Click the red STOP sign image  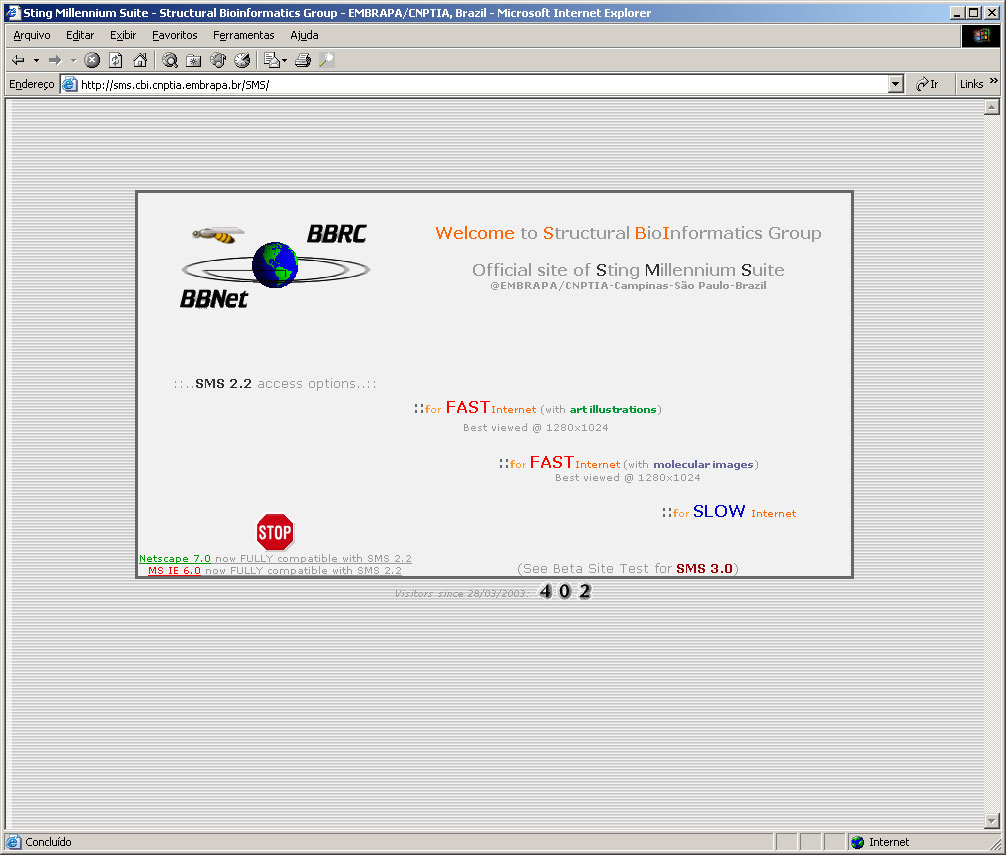click(x=275, y=532)
